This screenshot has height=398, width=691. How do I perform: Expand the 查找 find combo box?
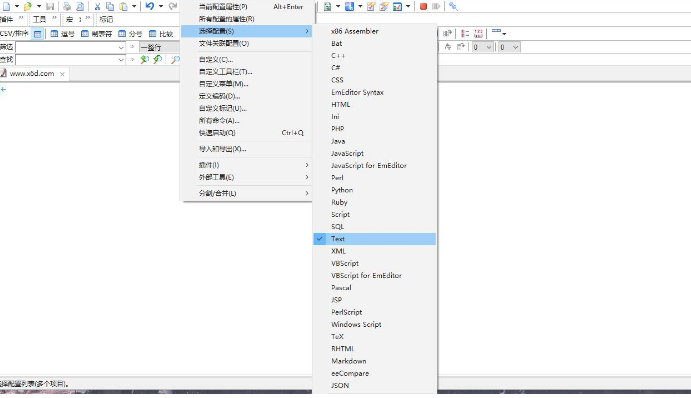coord(121,60)
